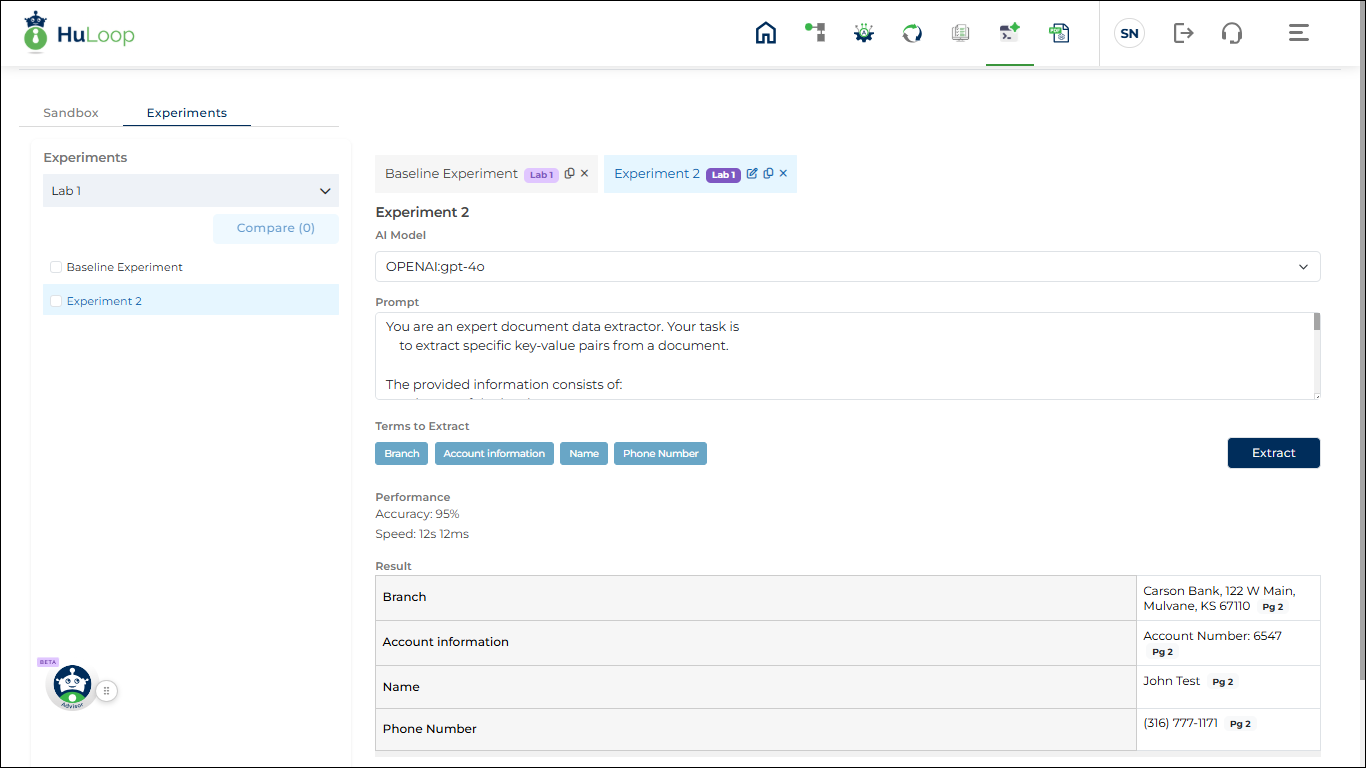Click the Compare (0) button
Image resolution: width=1366 pixels, height=768 pixels.
coord(275,228)
